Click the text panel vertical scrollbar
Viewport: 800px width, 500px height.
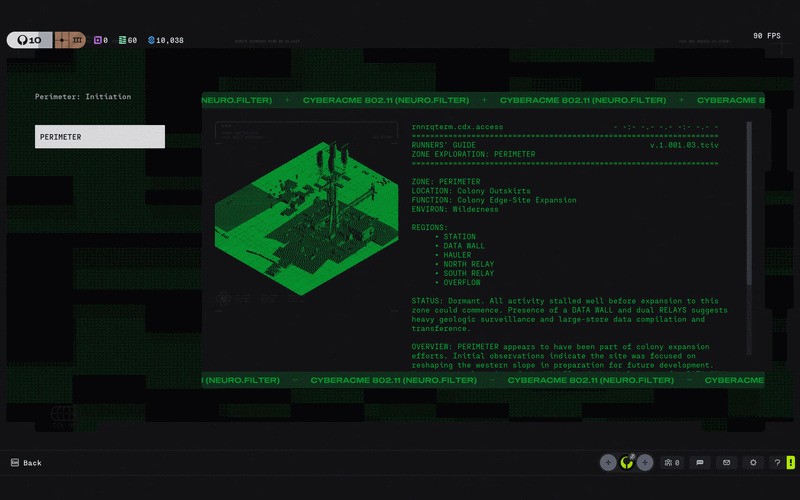pyautogui.click(x=749, y=238)
